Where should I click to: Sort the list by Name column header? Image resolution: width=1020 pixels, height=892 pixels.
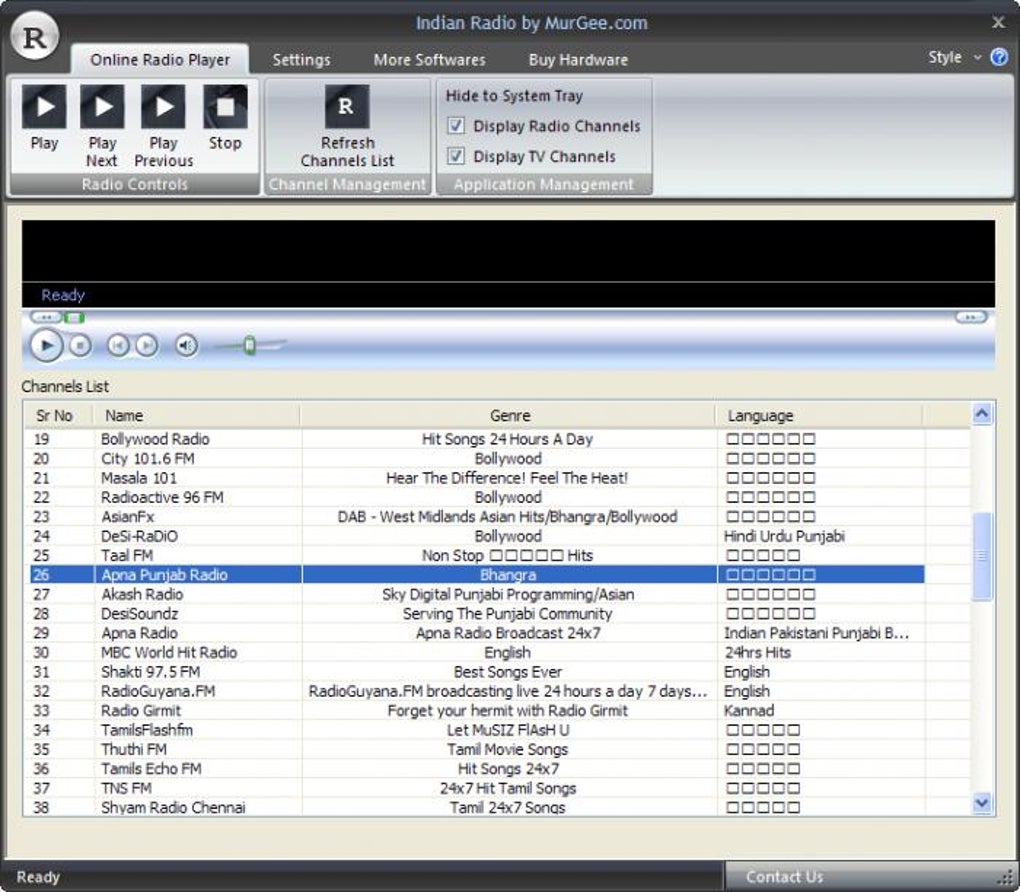[x=196, y=415]
